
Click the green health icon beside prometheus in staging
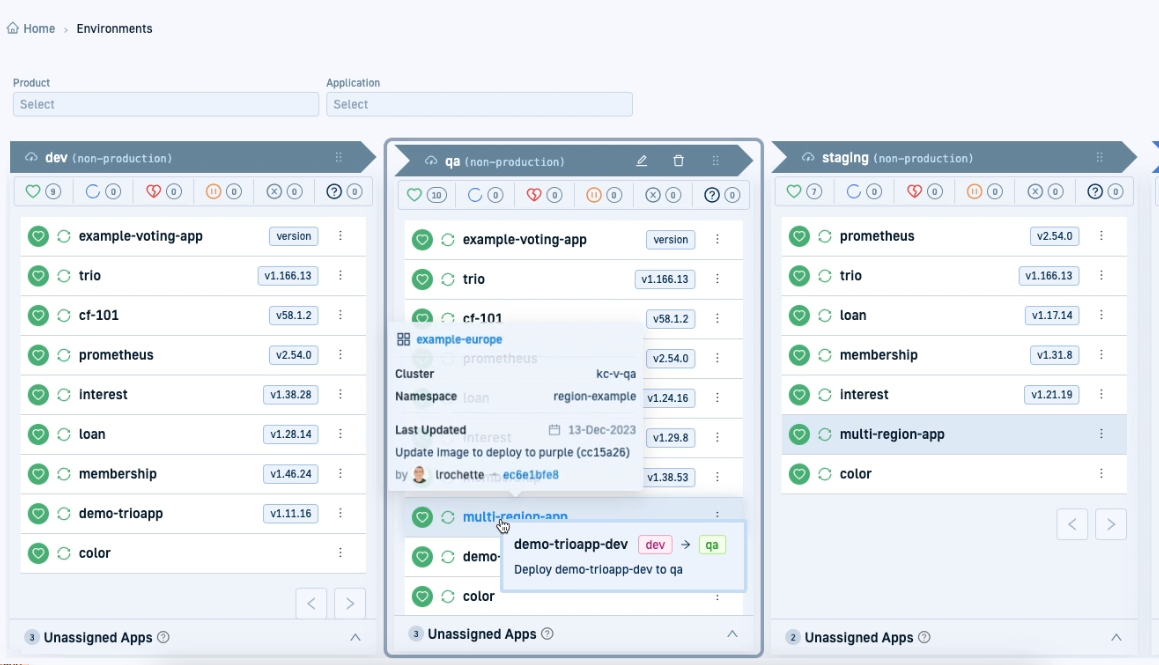799,236
